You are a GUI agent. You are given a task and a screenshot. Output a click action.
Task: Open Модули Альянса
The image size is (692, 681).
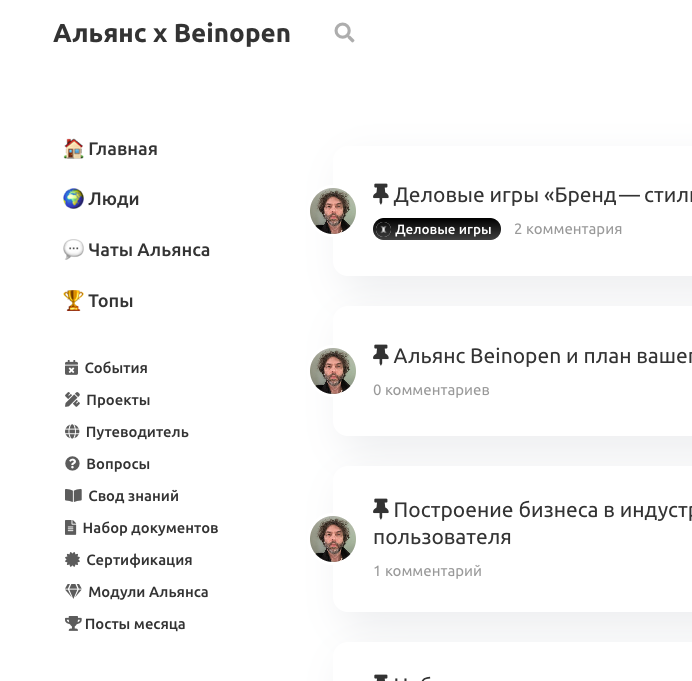(x=148, y=592)
